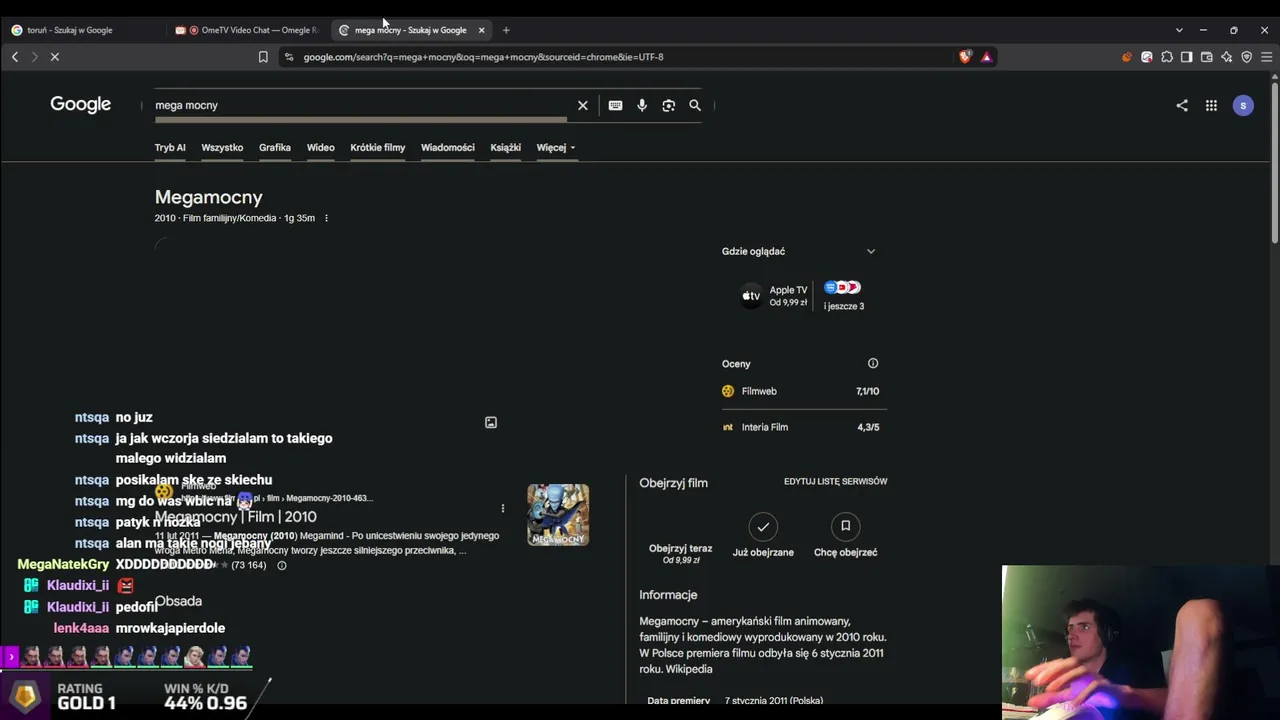This screenshot has width=1280, height=720.
Task: Open the extension icon with red dot
Action: click(1147, 57)
